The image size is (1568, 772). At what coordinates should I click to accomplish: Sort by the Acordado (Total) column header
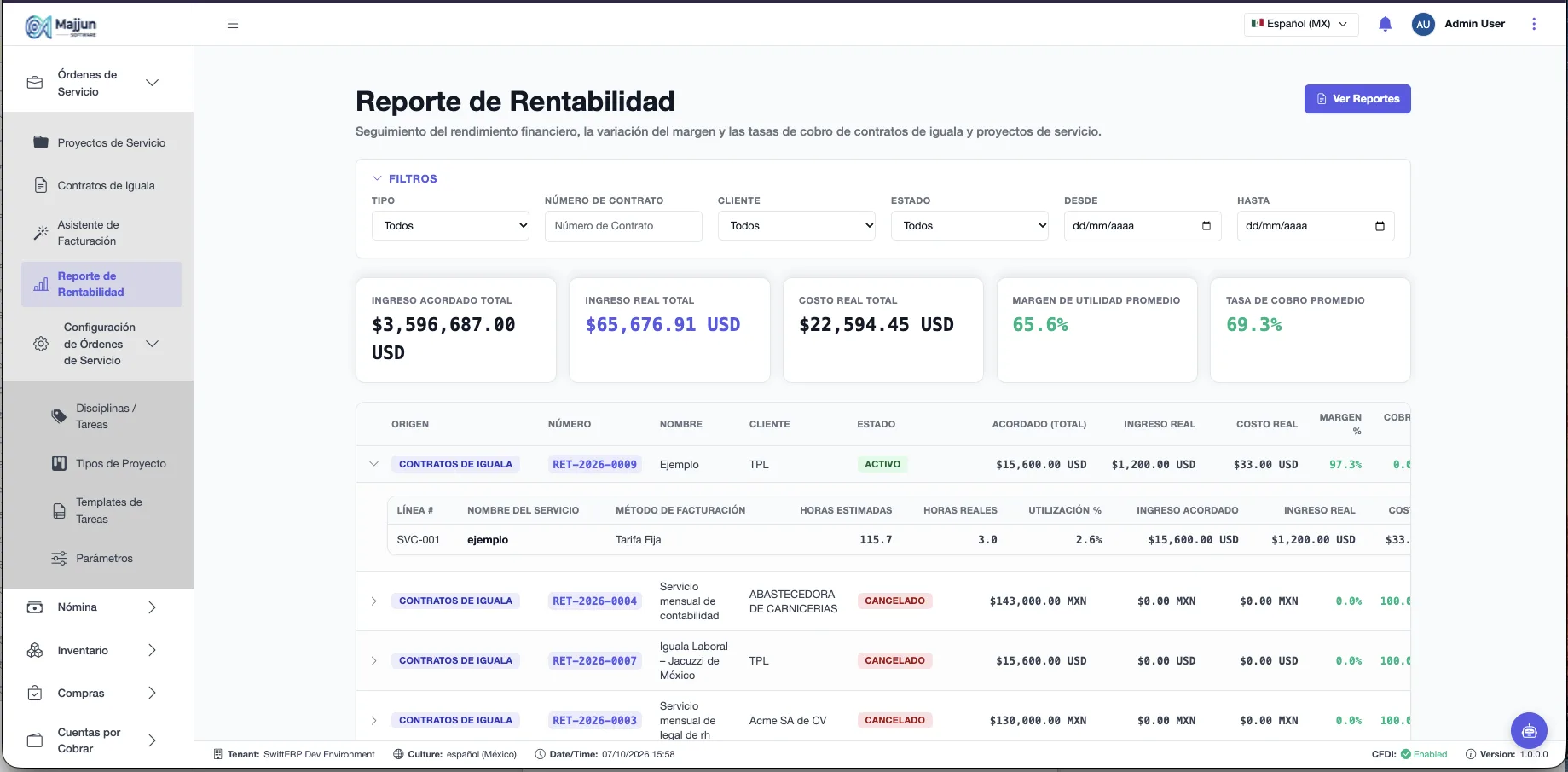[x=1039, y=424]
